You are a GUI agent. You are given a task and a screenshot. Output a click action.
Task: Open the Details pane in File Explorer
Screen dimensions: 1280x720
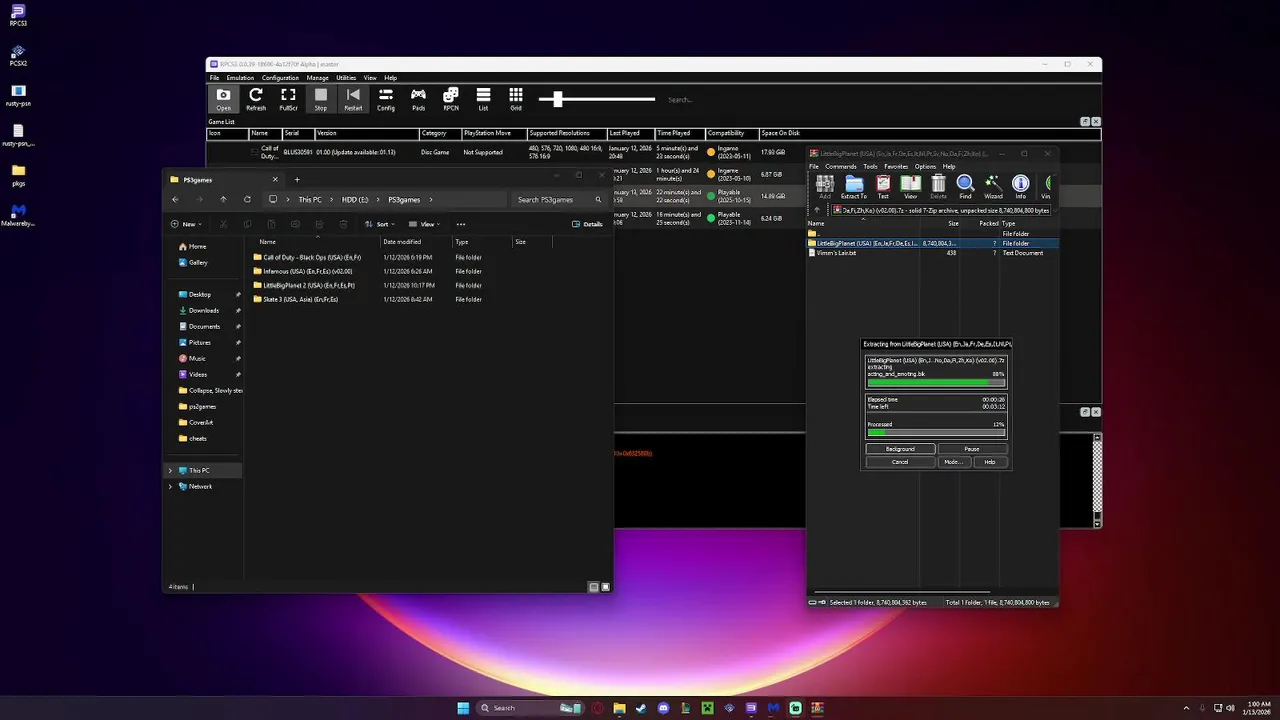tap(588, 224)
